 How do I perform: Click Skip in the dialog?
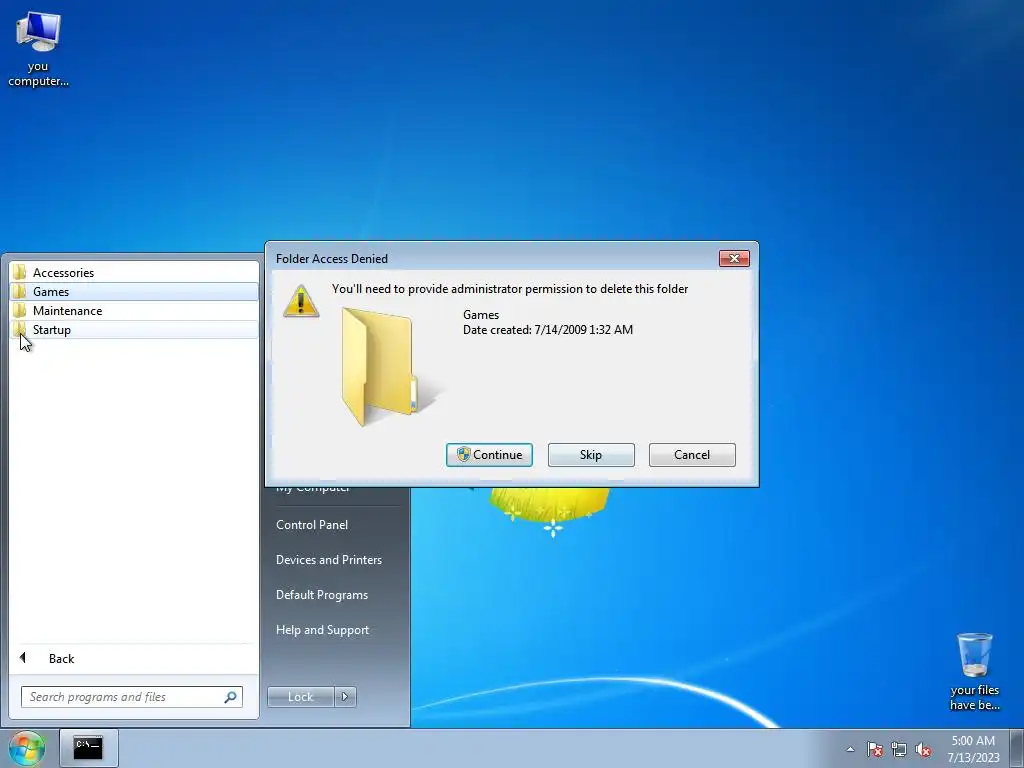591,455
